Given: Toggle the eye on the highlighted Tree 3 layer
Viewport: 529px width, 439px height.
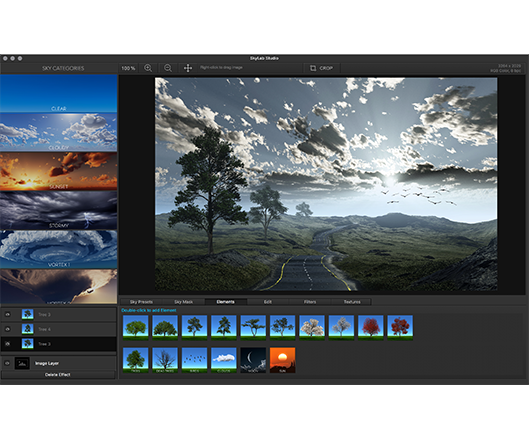Looking at the screenshot, I should 7,344.
